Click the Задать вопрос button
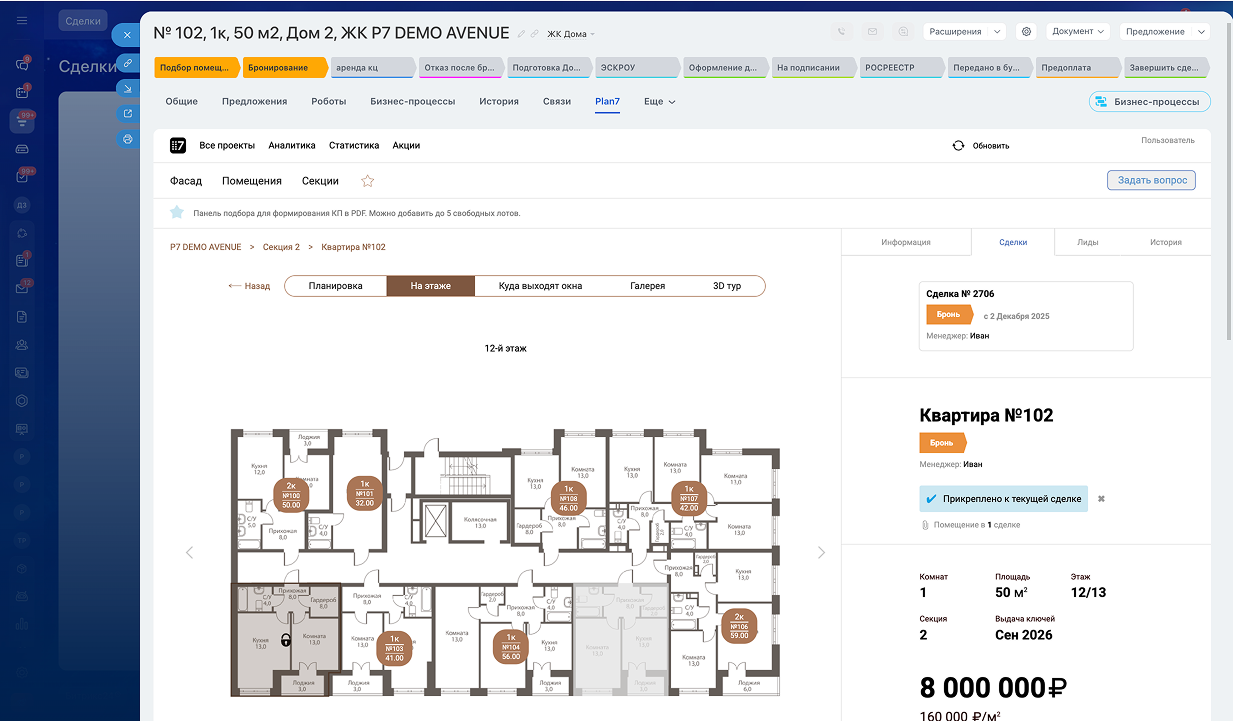1233x721 pixels. pos(1151,181)
